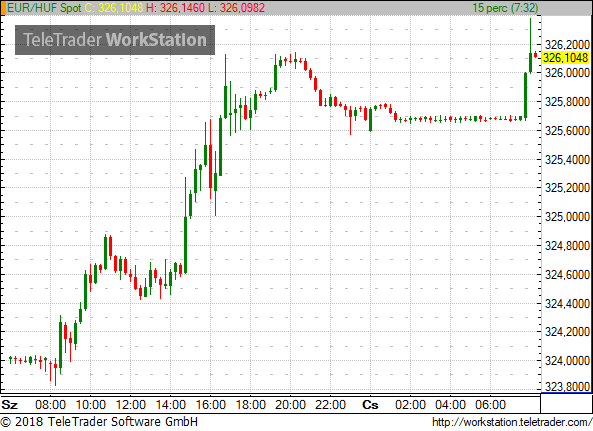The image size is (593, 431).
Task: Click the 325,0000 price axis label
Action: [567, 217]
